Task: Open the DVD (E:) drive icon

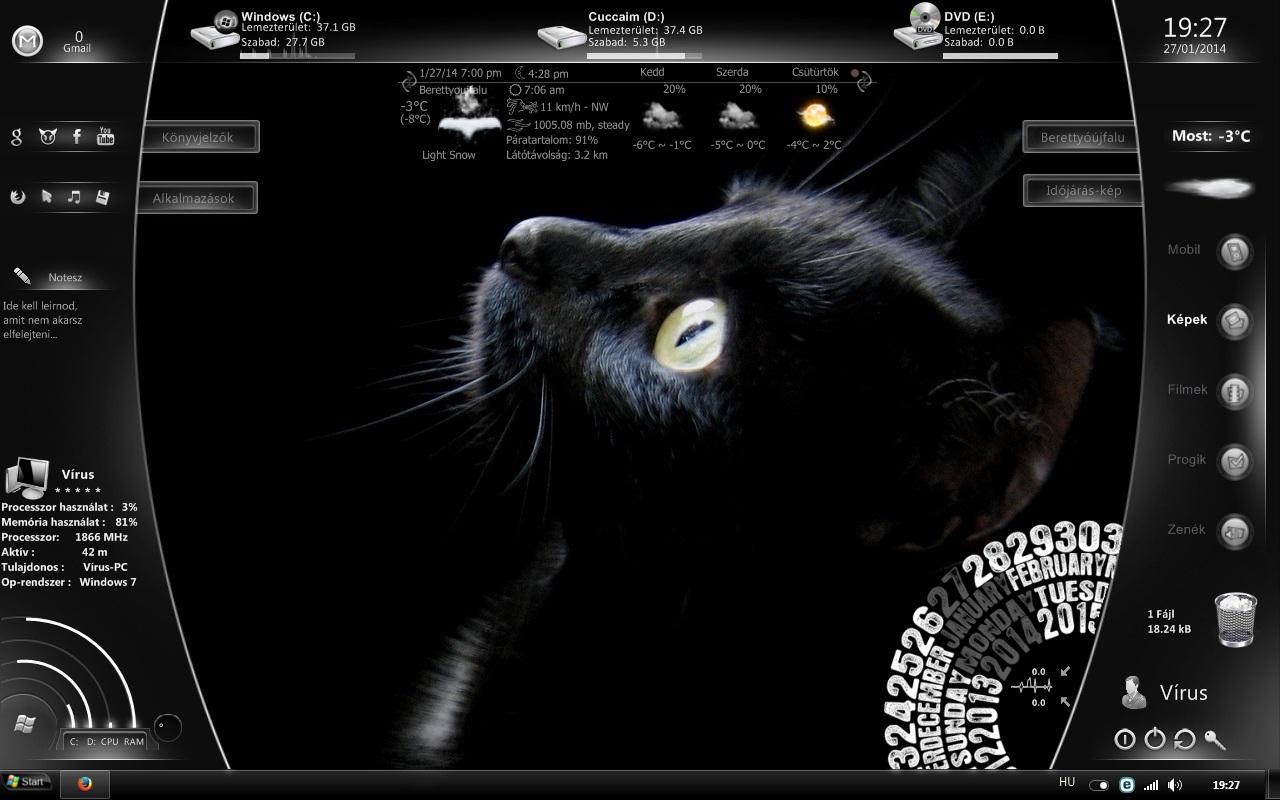Action: click(x=918, y=27)
